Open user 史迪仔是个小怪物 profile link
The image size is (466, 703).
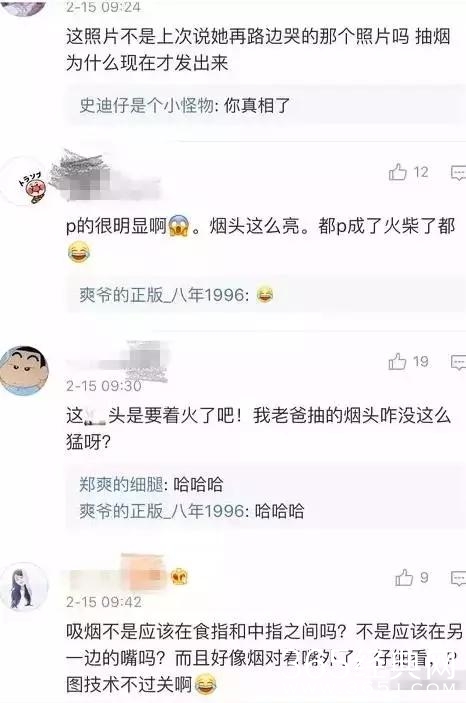click(146, 106)
